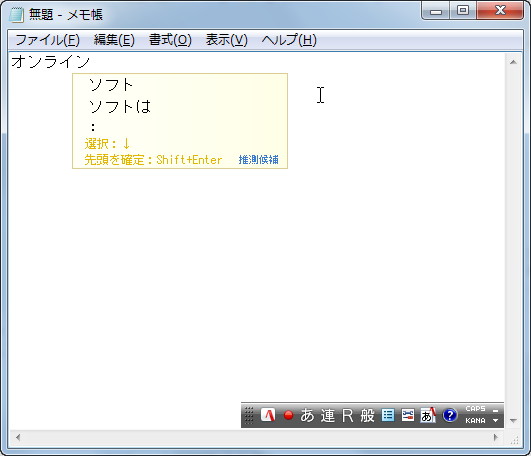531x456 pixels.
Task: Toggle the CAPS indicator on ATOK bar
Action: 475,409
